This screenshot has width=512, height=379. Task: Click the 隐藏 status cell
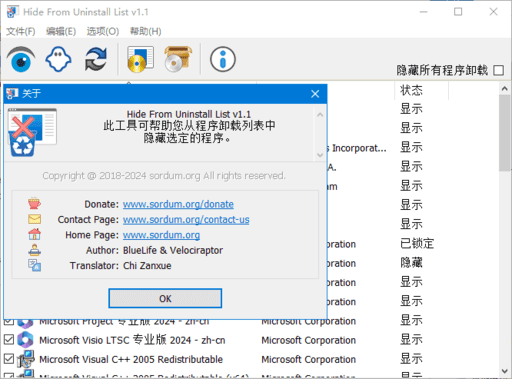pyautogui.click(x=411, y=263)
